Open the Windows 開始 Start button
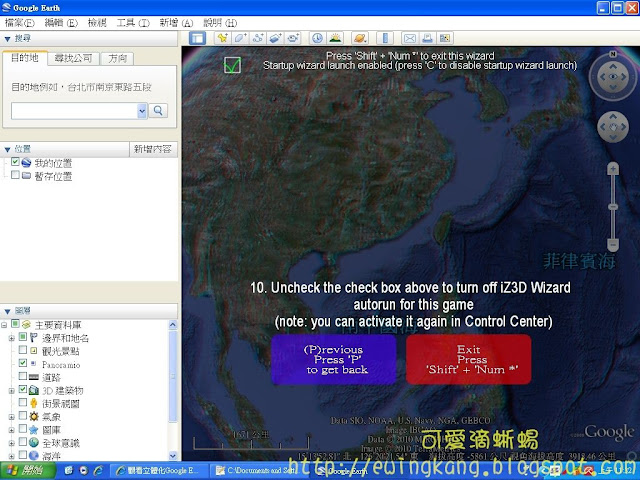 [x=28, y=471]
